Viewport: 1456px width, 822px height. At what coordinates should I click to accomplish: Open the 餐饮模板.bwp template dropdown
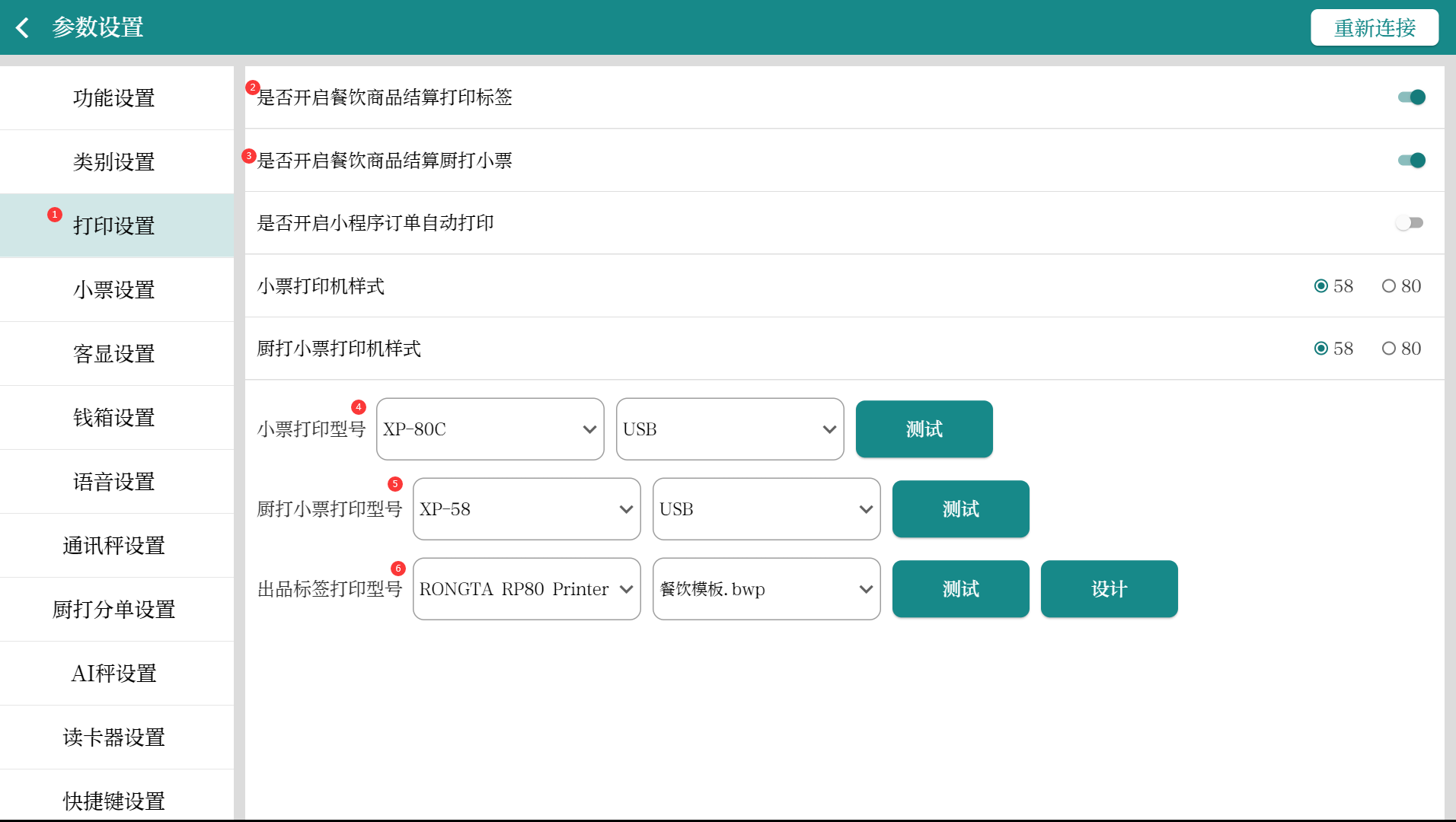tap(767, 589)
